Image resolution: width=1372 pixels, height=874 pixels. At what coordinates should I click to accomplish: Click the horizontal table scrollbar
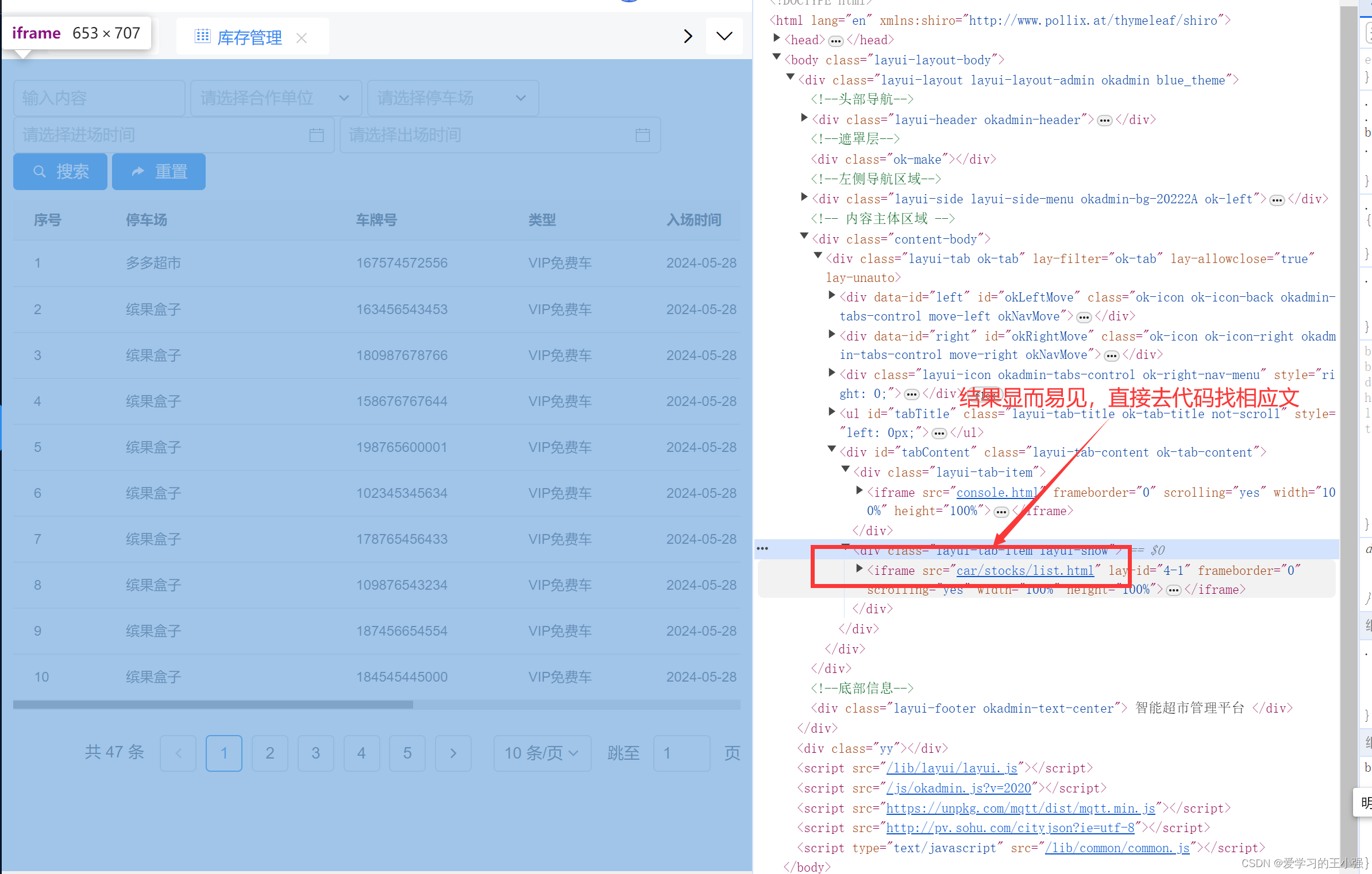point(213,705)
